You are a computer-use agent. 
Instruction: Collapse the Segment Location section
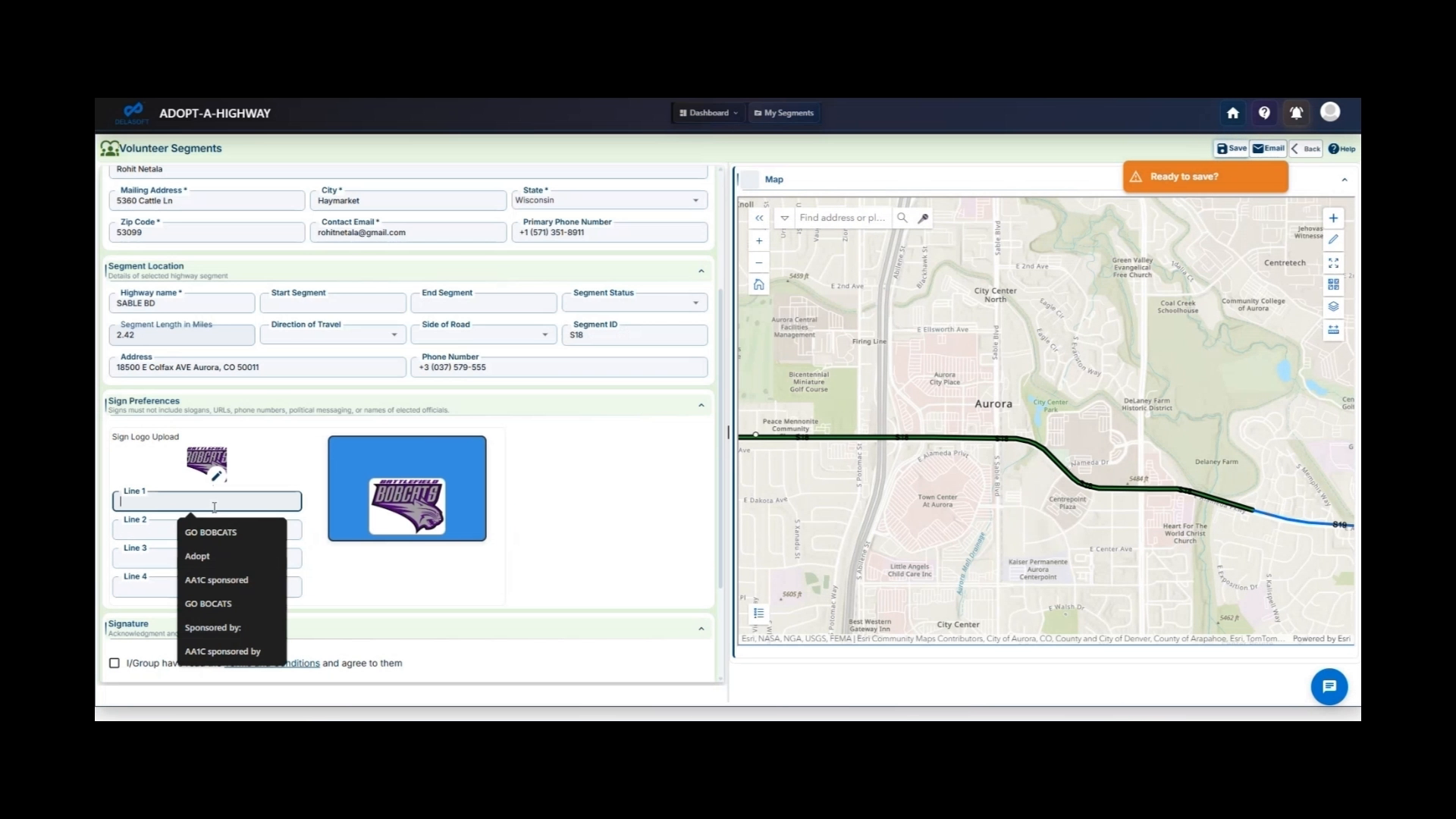[x=701, y=271]
